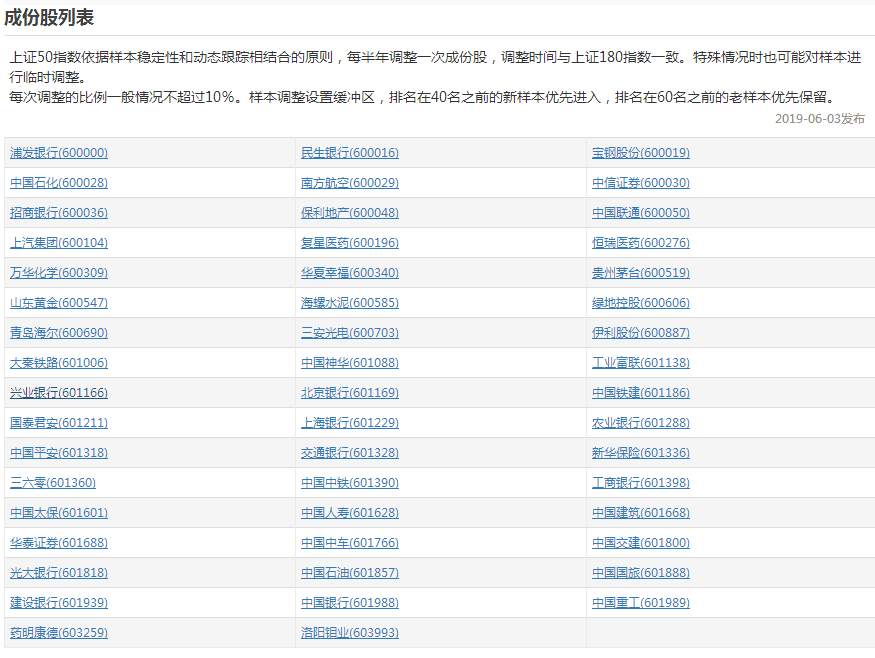875x658 pixels.
Task: Open the 绿地控股(600606) link
Action: (x=641, y=303)
